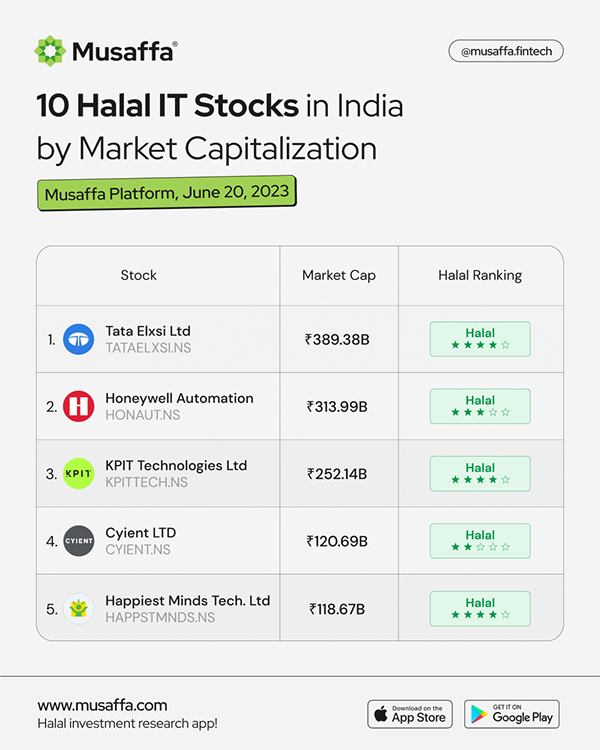This screenshot has width=600, height=750.
Task: Click the Apple icon on App Store badge
Action: click(380, 714)
